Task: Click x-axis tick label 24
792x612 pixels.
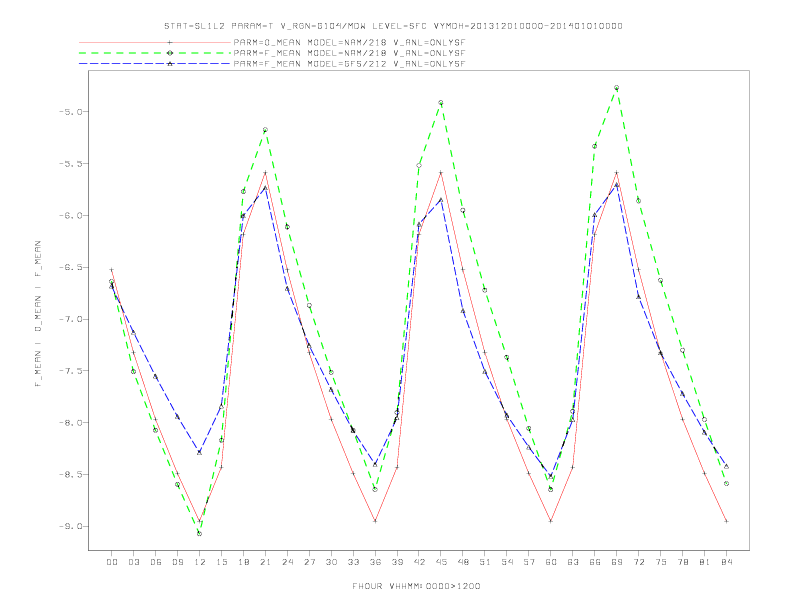Action: coord(287,562)
